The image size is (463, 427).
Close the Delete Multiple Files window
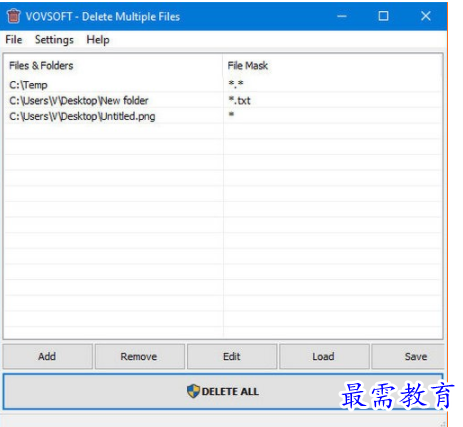pyautogui.click(x=426, y=16)
